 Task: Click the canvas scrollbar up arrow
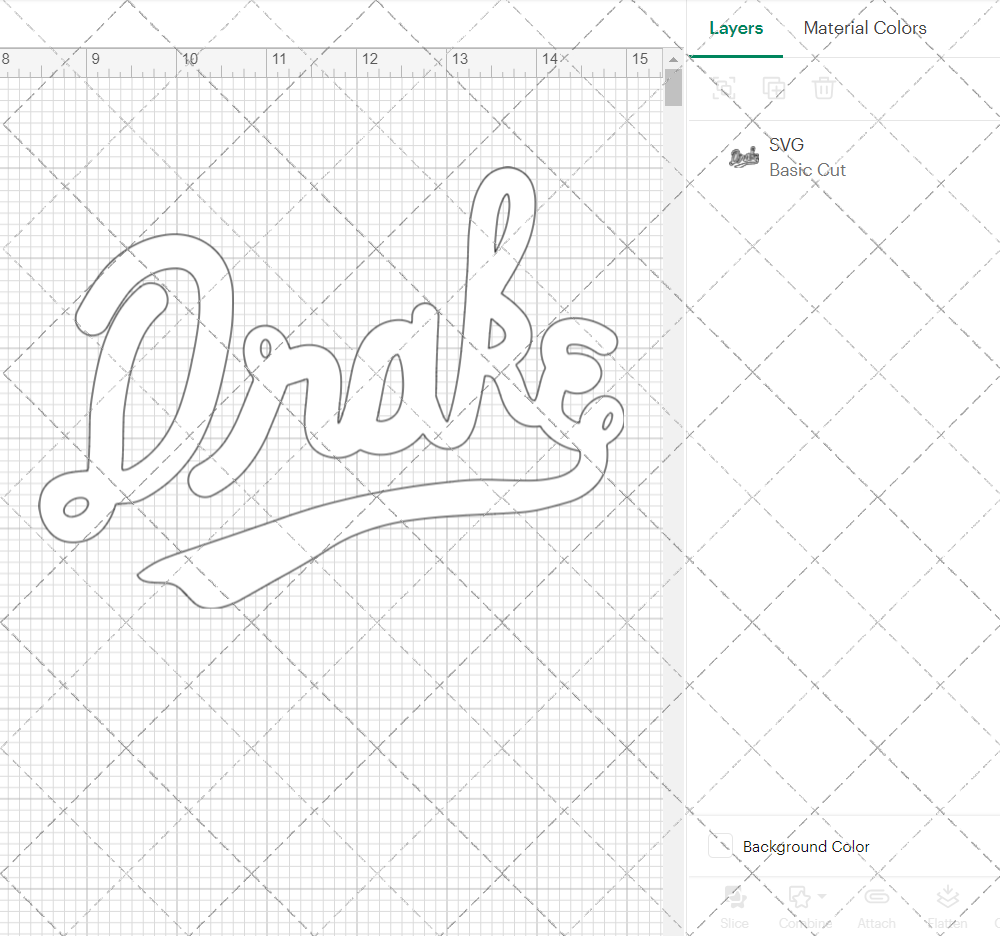coord(673,59)
